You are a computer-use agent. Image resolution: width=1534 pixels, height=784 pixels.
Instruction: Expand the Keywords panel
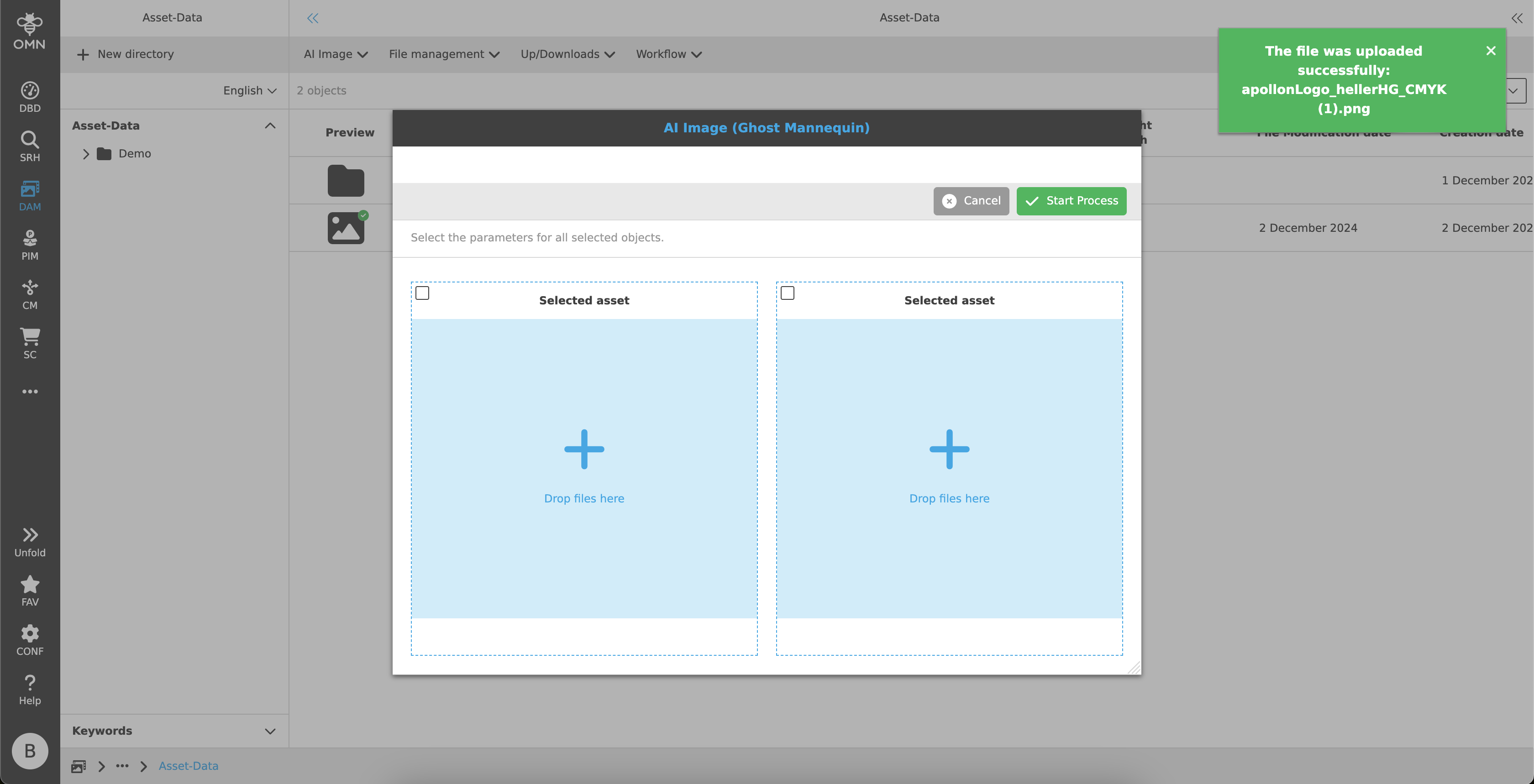tap(270, 731)
